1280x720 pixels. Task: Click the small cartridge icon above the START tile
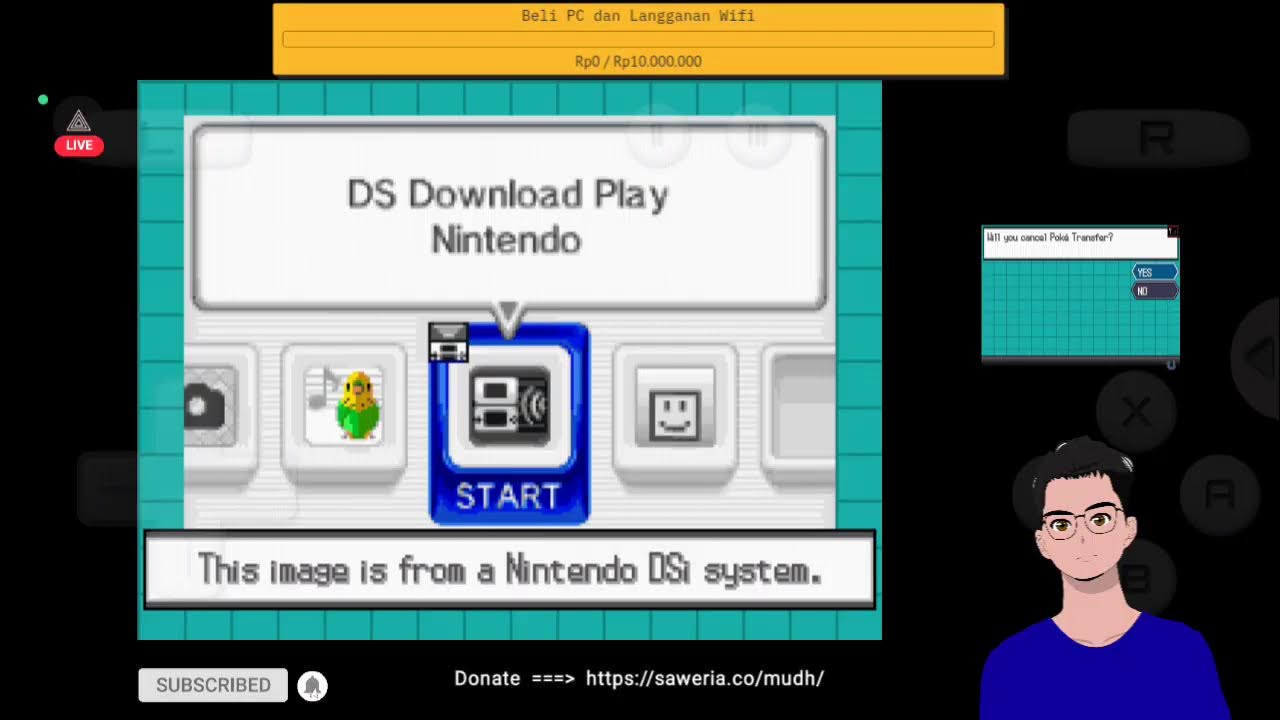(x=448, y=342)
